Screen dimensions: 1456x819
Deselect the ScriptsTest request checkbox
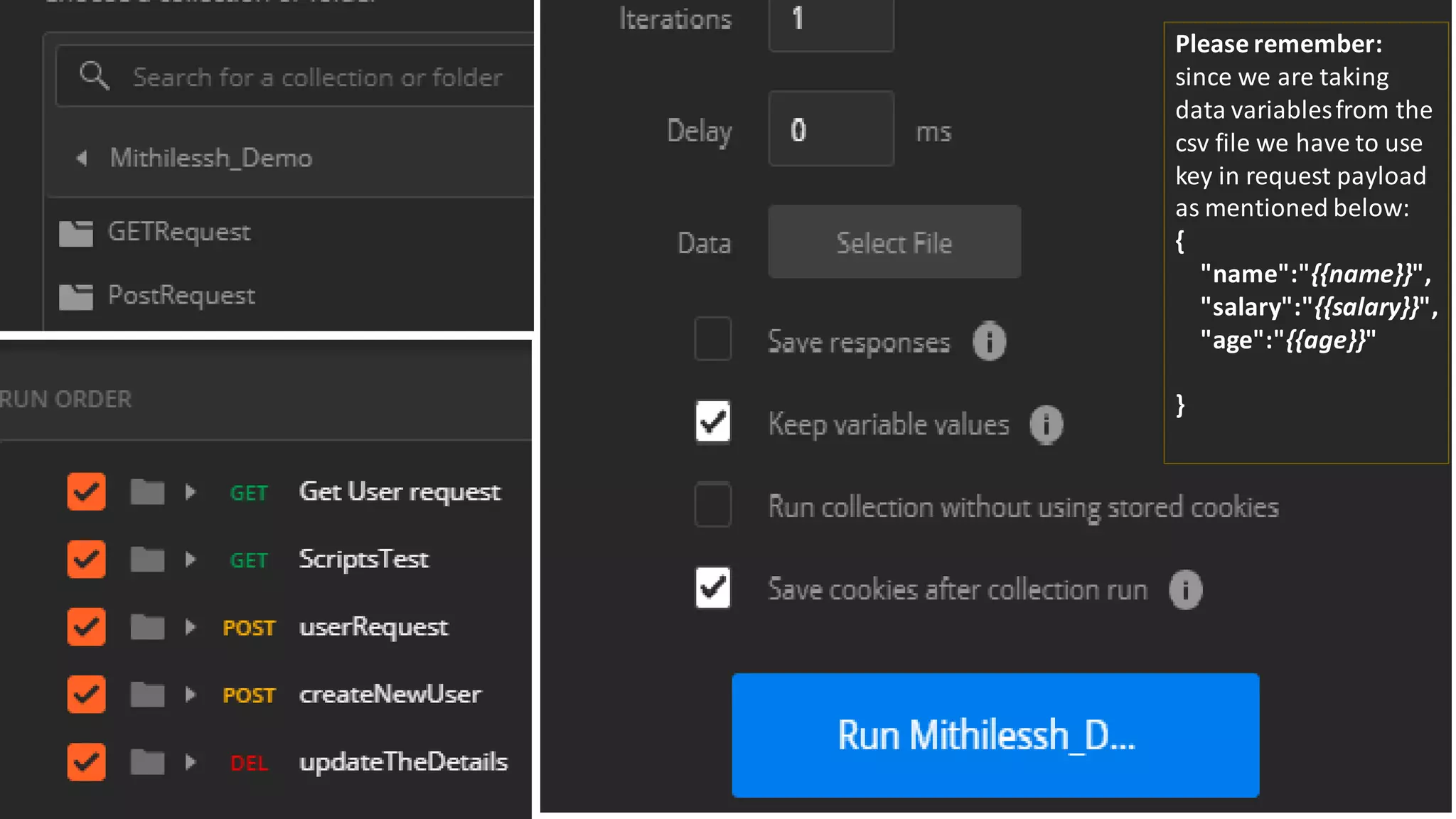coord(86,560)
